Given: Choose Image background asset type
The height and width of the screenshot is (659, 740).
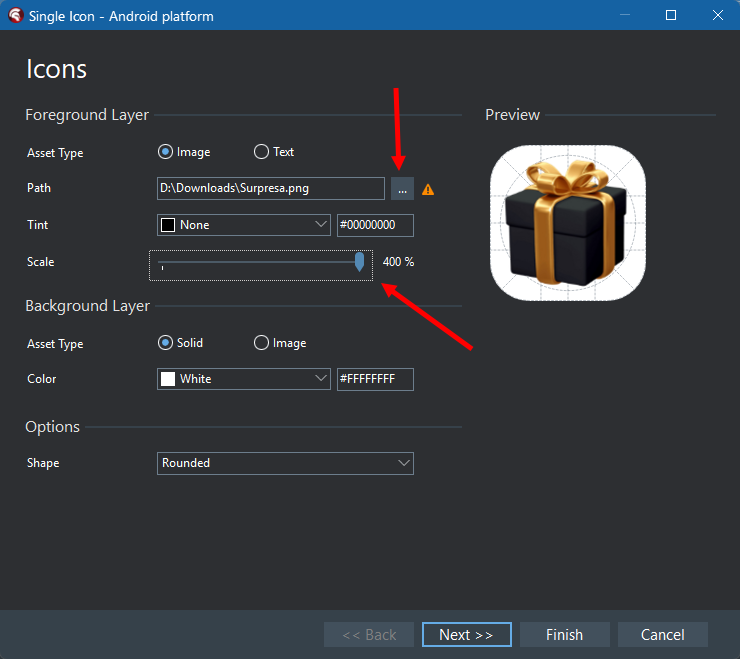Looking at the screenshot, I should tap(280, 343).
